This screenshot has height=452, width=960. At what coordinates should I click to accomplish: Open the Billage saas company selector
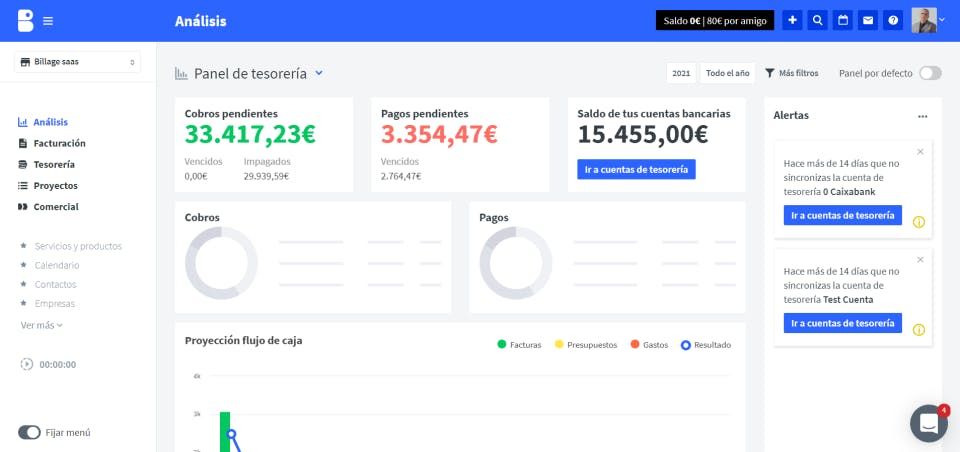pyautogui.click(x=78, y=62)
